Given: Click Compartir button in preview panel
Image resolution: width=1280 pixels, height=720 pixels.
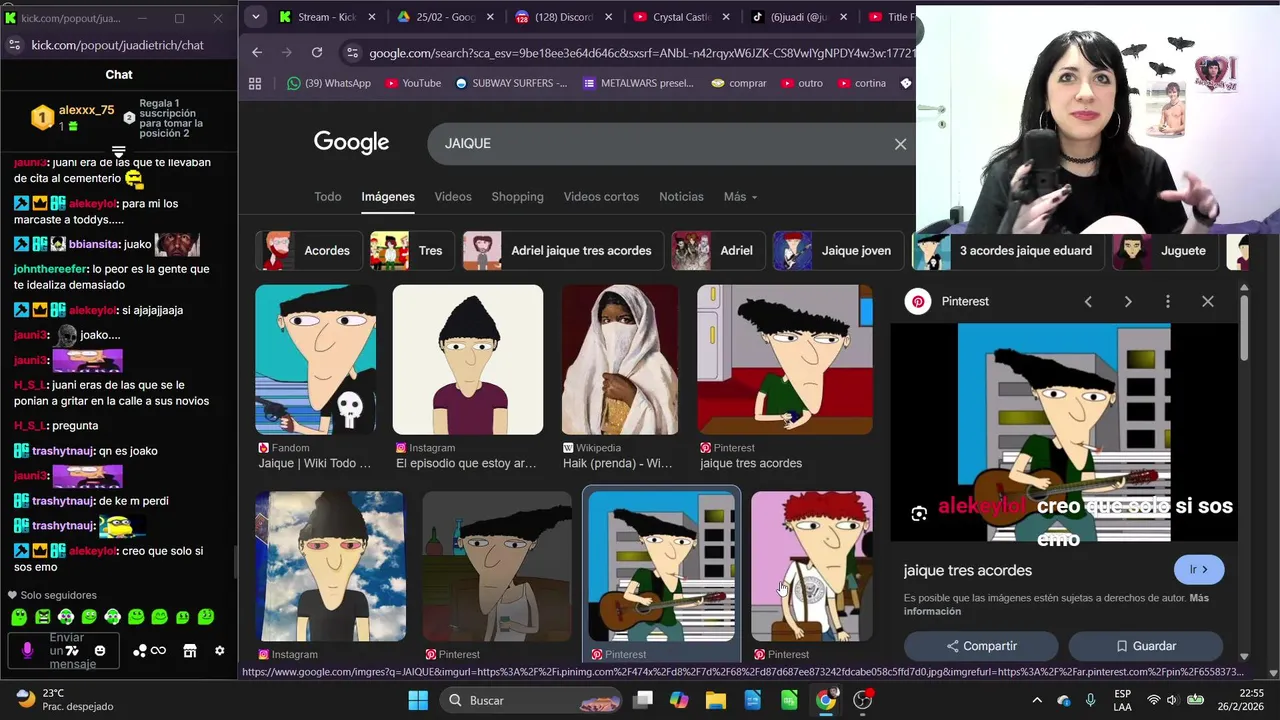Looking at the screenshot, I should [x=981, y=646].
